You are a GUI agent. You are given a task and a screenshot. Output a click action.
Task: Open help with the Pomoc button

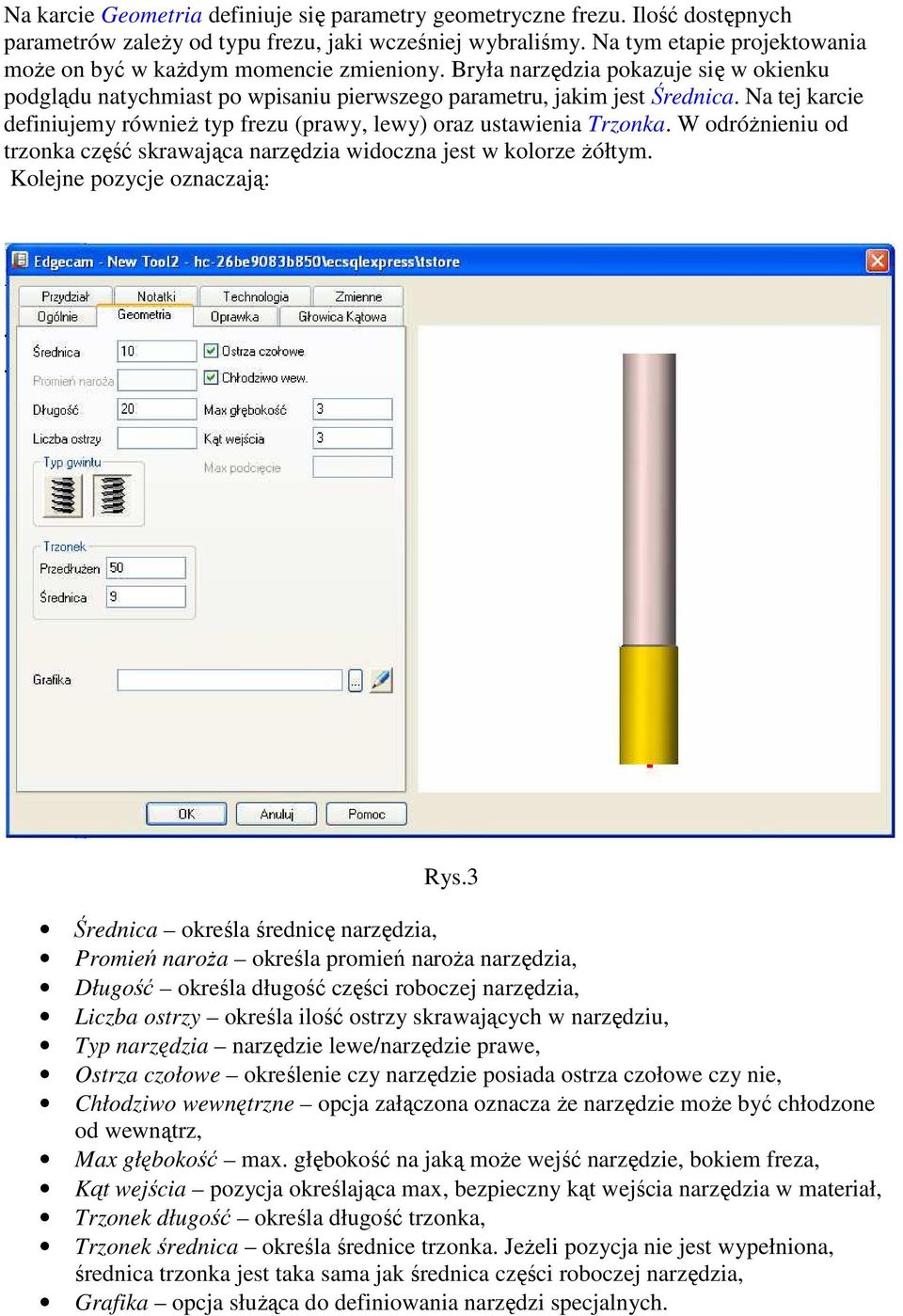coord(367,814)
